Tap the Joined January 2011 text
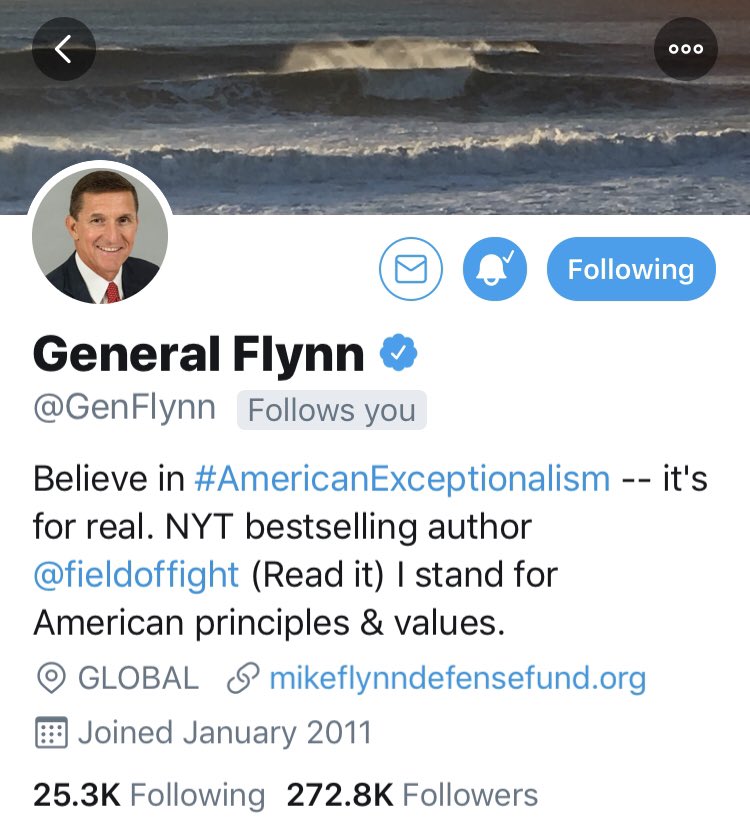Viewport: 750px width, 818px height. 225,732
